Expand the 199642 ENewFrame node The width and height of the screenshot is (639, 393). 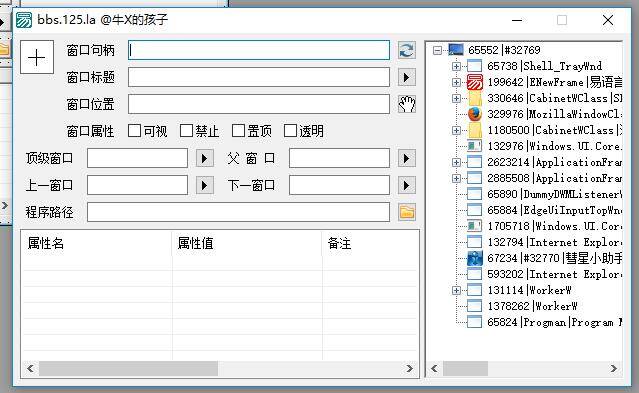click(456, 82)
